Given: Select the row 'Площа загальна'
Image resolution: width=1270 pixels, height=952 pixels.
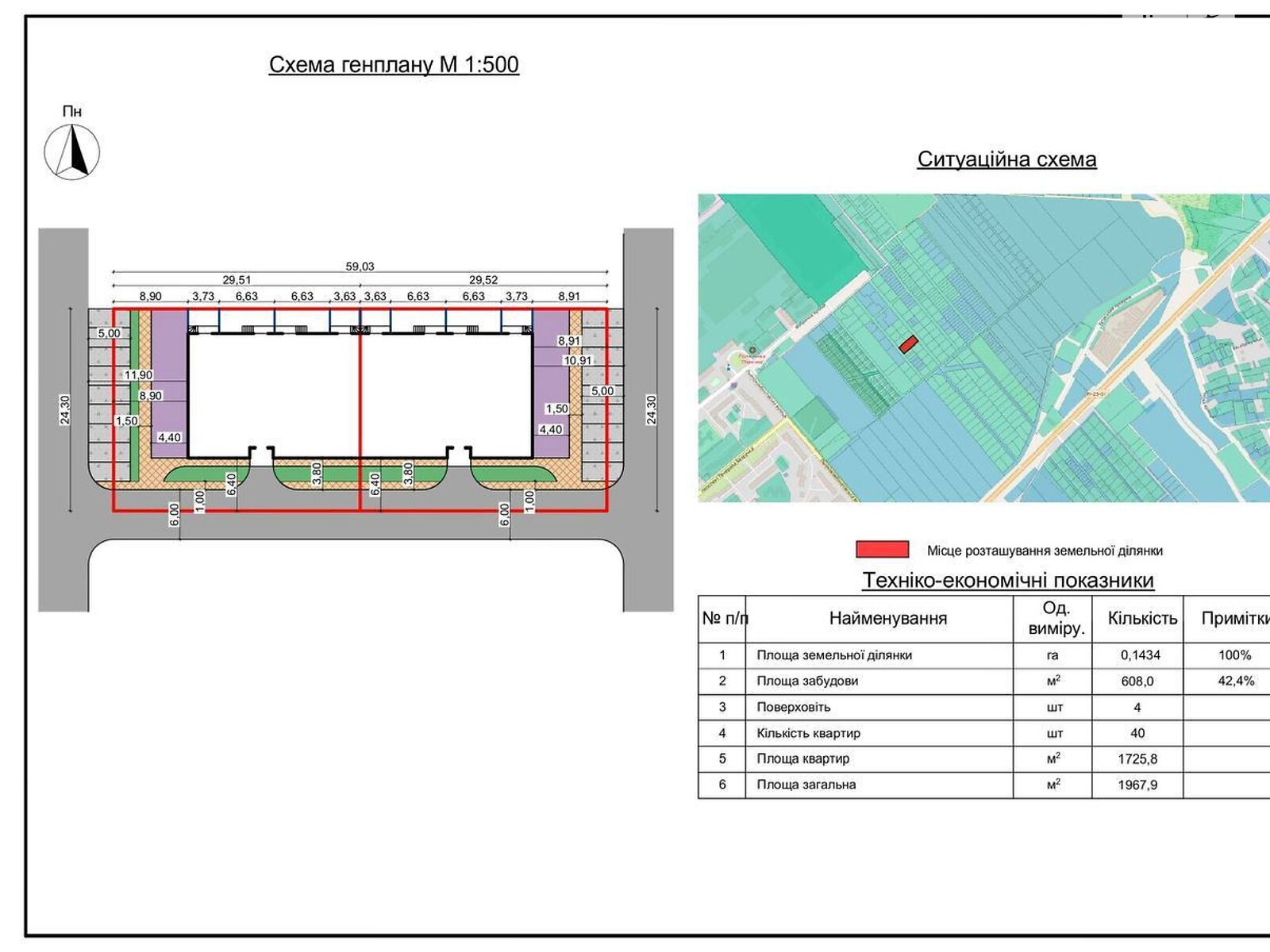Looking at the screenshot, I should (x=984, y=785).
